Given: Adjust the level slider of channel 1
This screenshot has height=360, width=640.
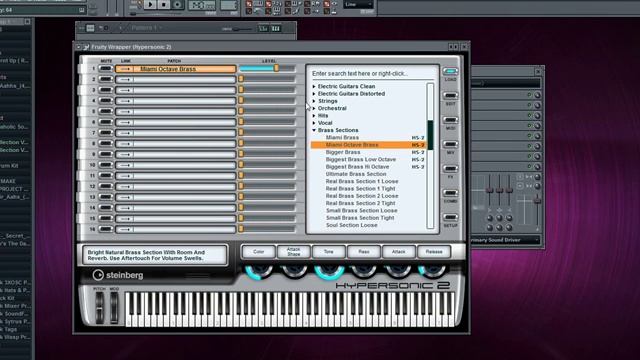Looking at the screenshot, I should 267,69.
